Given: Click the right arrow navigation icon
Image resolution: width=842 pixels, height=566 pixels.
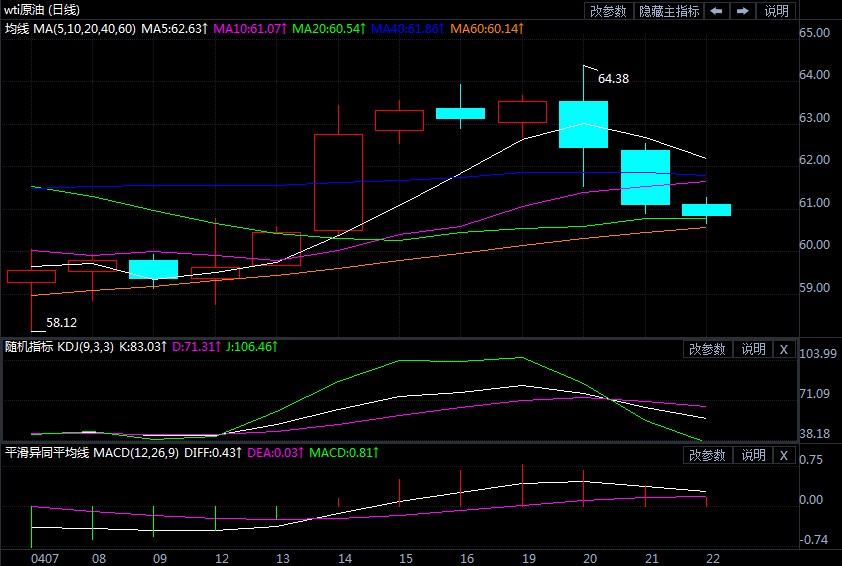Looking at the screenshot, I should (x=742, y=11).
